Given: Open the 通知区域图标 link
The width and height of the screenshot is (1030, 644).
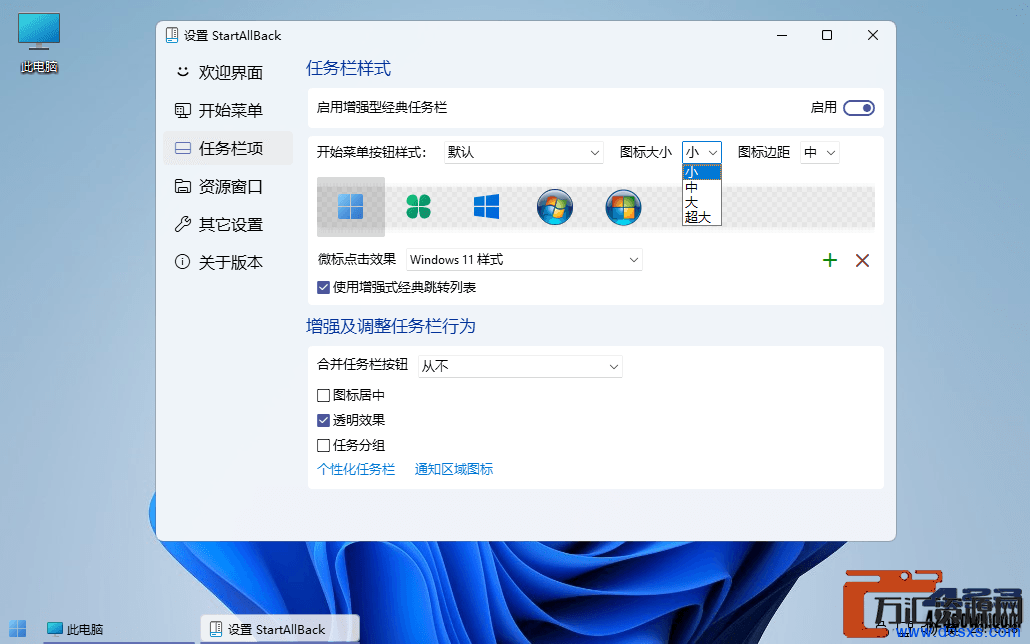Looking at the screenshot, I should (454, 469).
